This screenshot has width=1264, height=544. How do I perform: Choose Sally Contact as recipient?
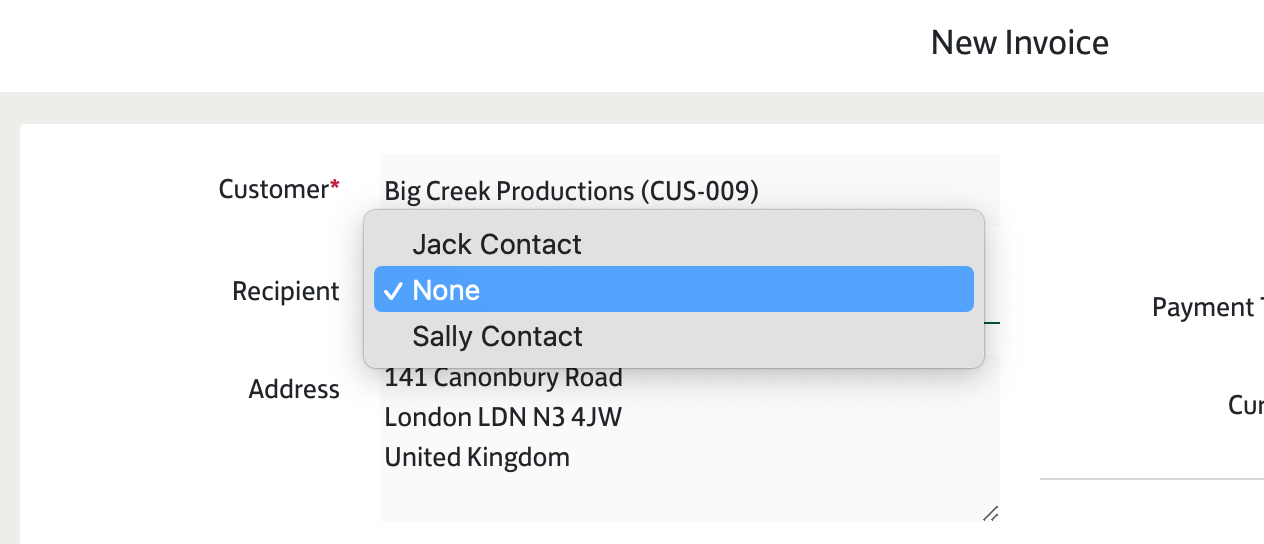pyautogui.click(x=497, y=336)
